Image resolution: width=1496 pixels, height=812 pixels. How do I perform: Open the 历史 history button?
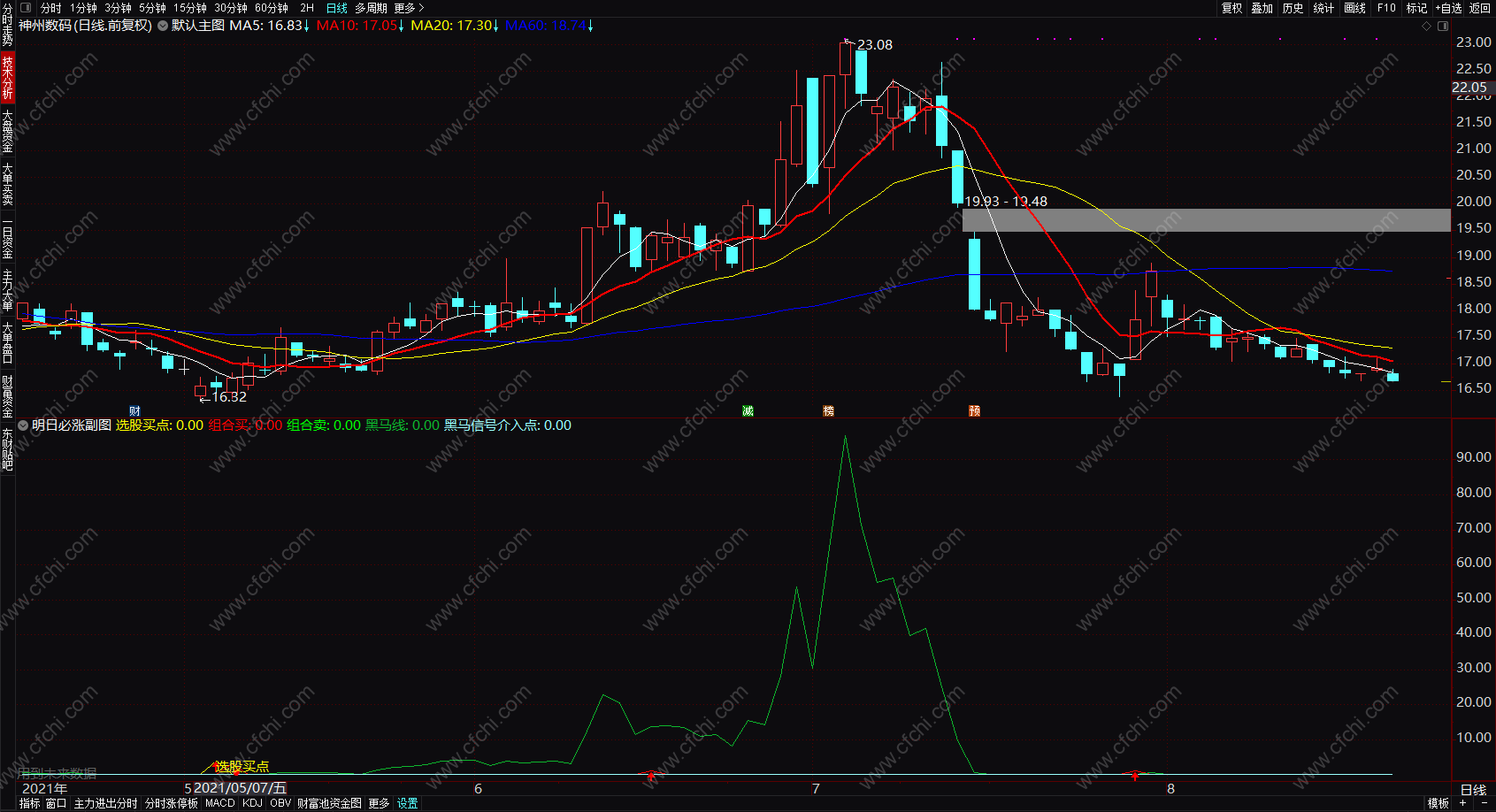tap(1293, 8)
